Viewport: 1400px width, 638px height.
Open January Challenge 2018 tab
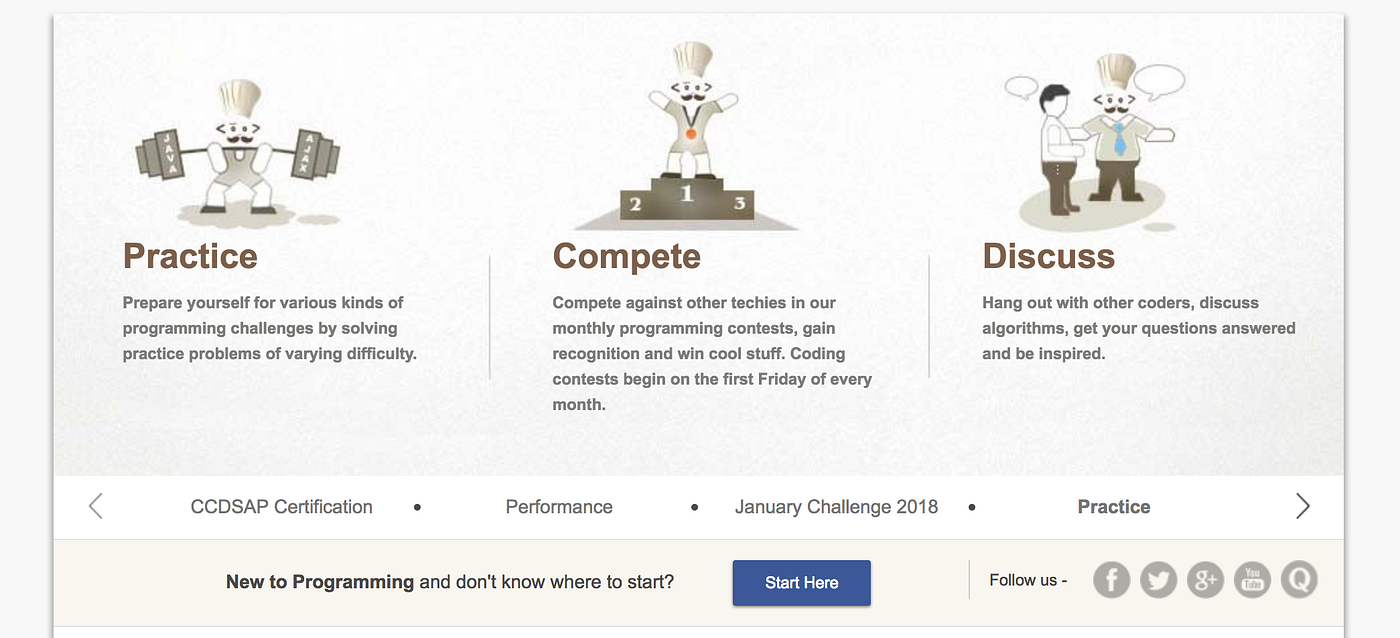836,507
